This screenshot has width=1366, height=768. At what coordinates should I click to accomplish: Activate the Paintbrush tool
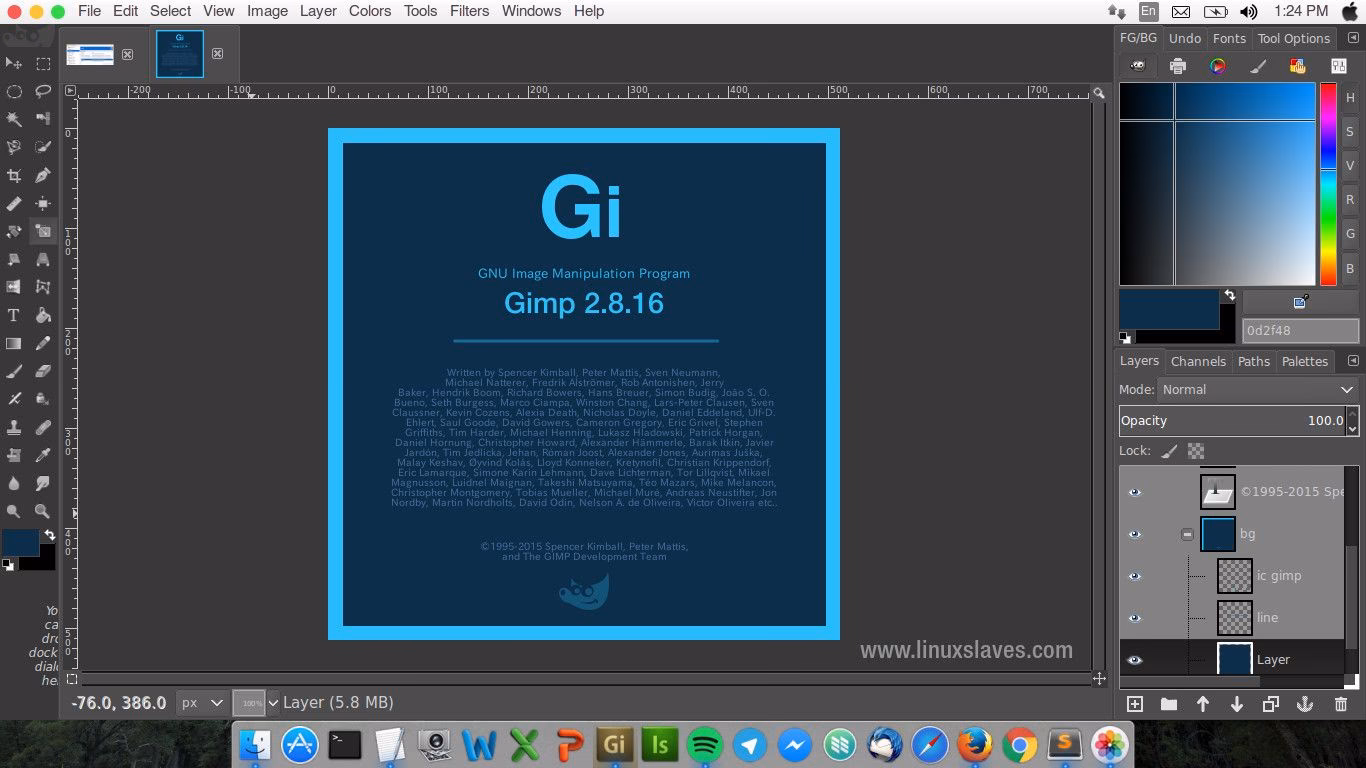click(15, 372)
